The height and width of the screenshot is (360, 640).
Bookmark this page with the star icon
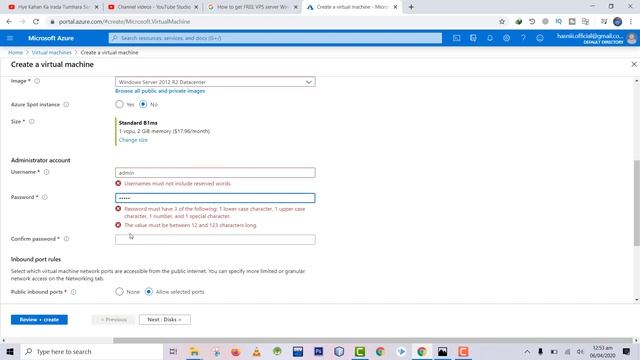[502, 22]
